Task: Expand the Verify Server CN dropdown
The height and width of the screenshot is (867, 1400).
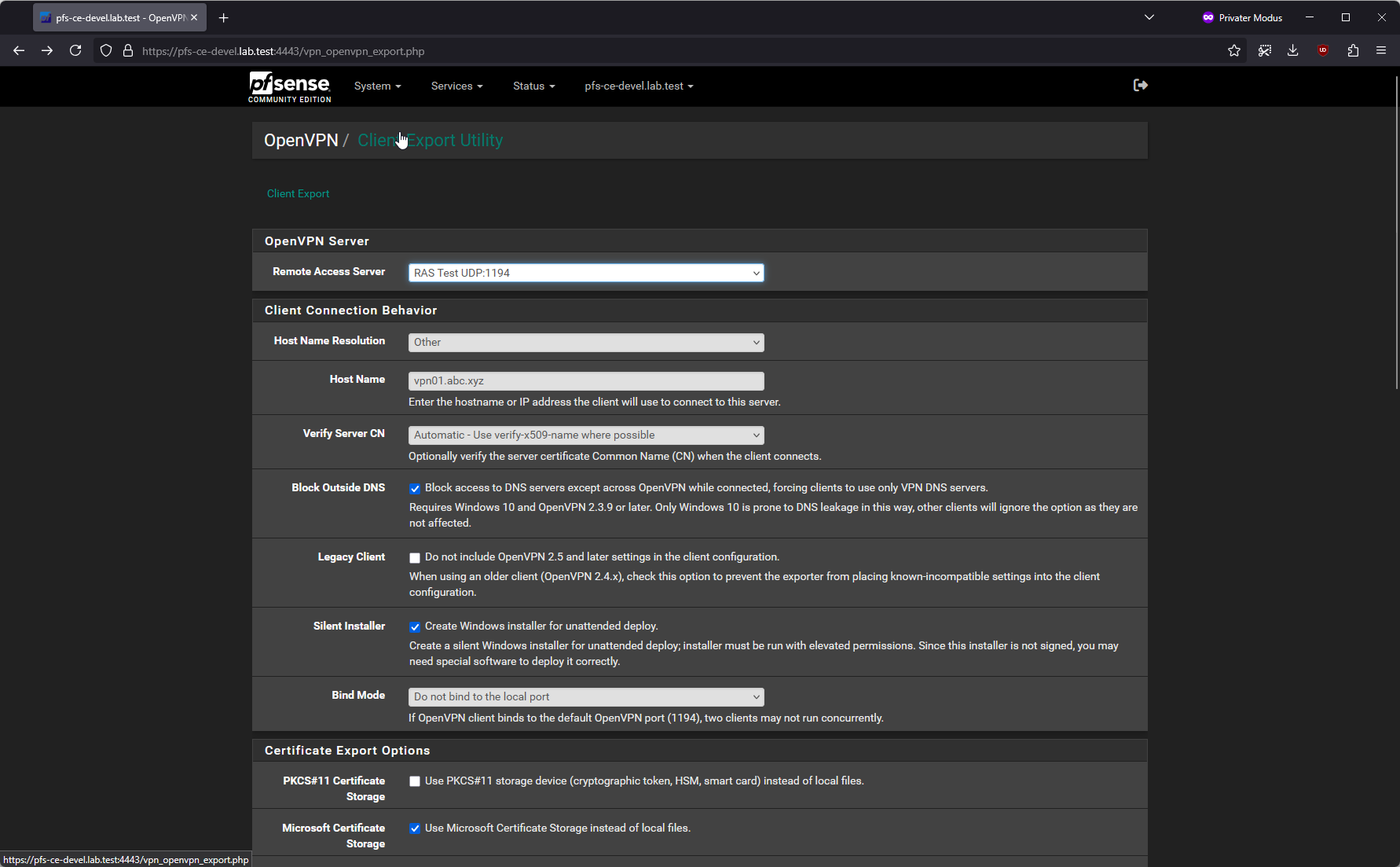Action: tap(586, 435)
